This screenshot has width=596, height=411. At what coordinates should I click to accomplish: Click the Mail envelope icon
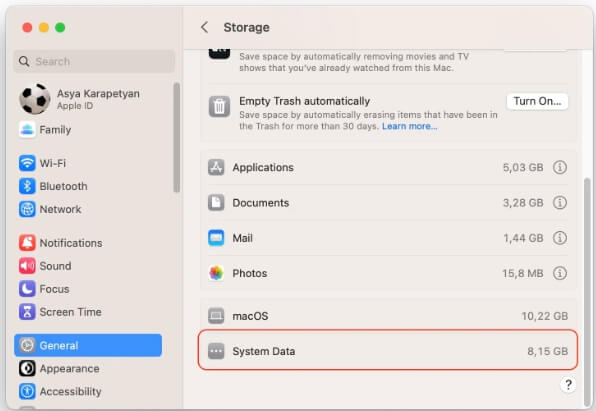click(216, 238)
